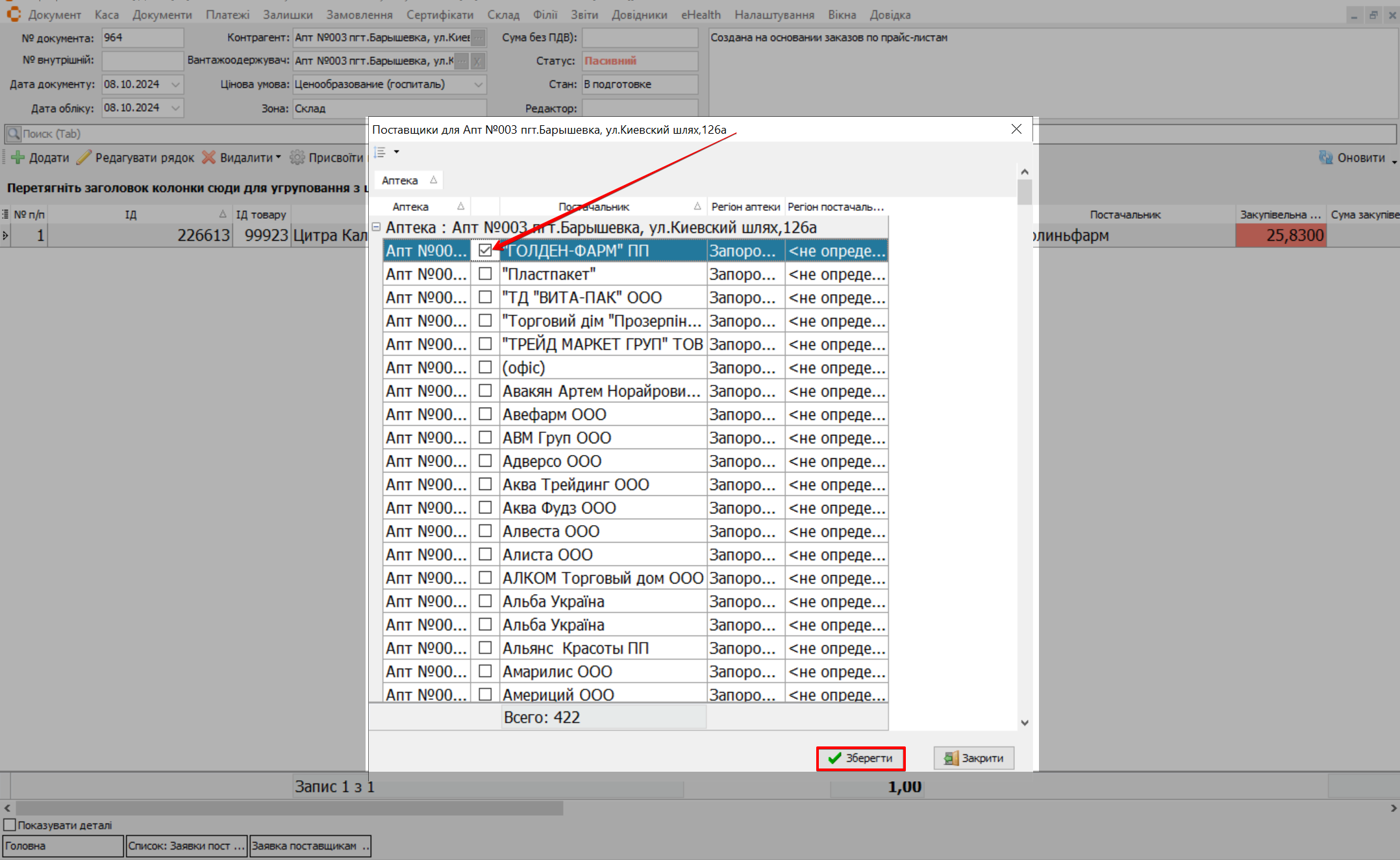Close the Поставщики dialog with X
The image size is (1400, 860).
(x=1016, y=129)
